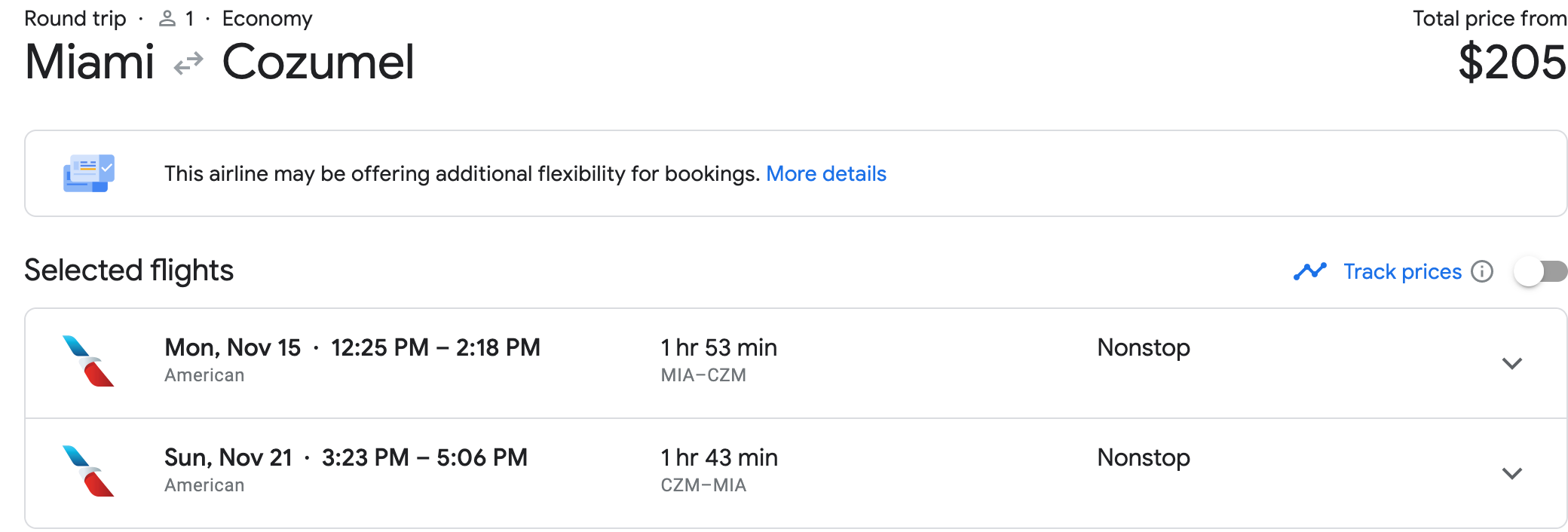The width and height of the screenshot is (1568, 532).
Task: Select the Miami city heading
Action: tap(90, 62)
